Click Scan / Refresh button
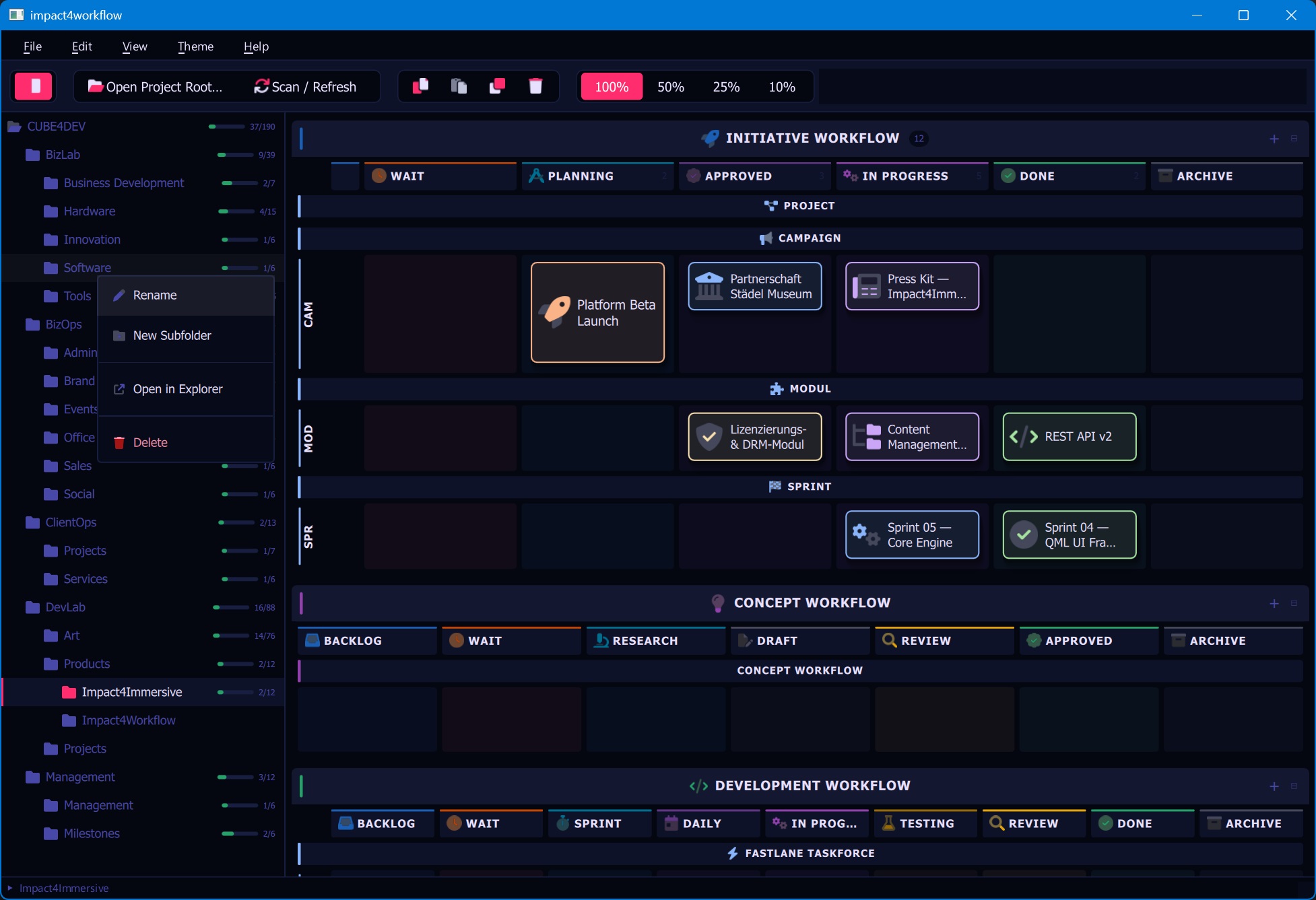1316x900 pixels. (x=305, y=87)
